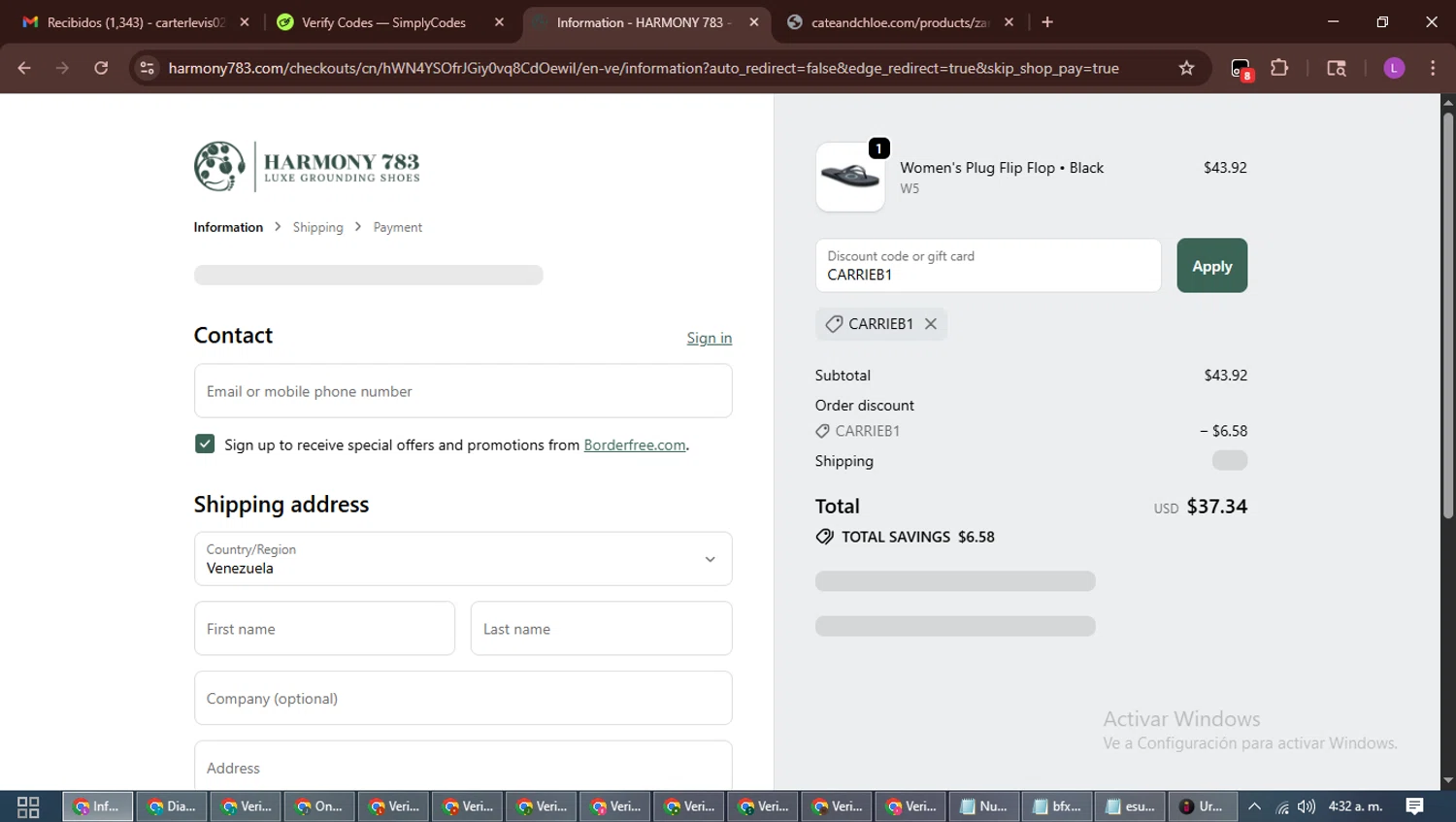1456x822 pixels.
Task: Open the extension with red badge 8
Action: click(x=1241, y=69)
